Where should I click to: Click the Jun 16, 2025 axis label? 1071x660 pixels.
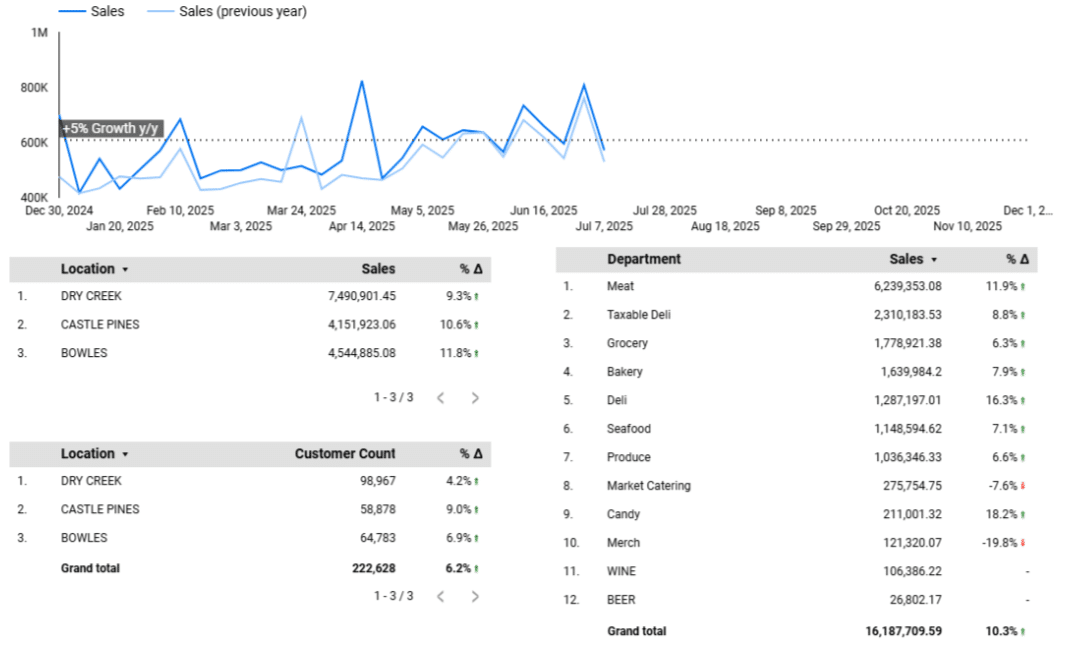pos(543,211)
